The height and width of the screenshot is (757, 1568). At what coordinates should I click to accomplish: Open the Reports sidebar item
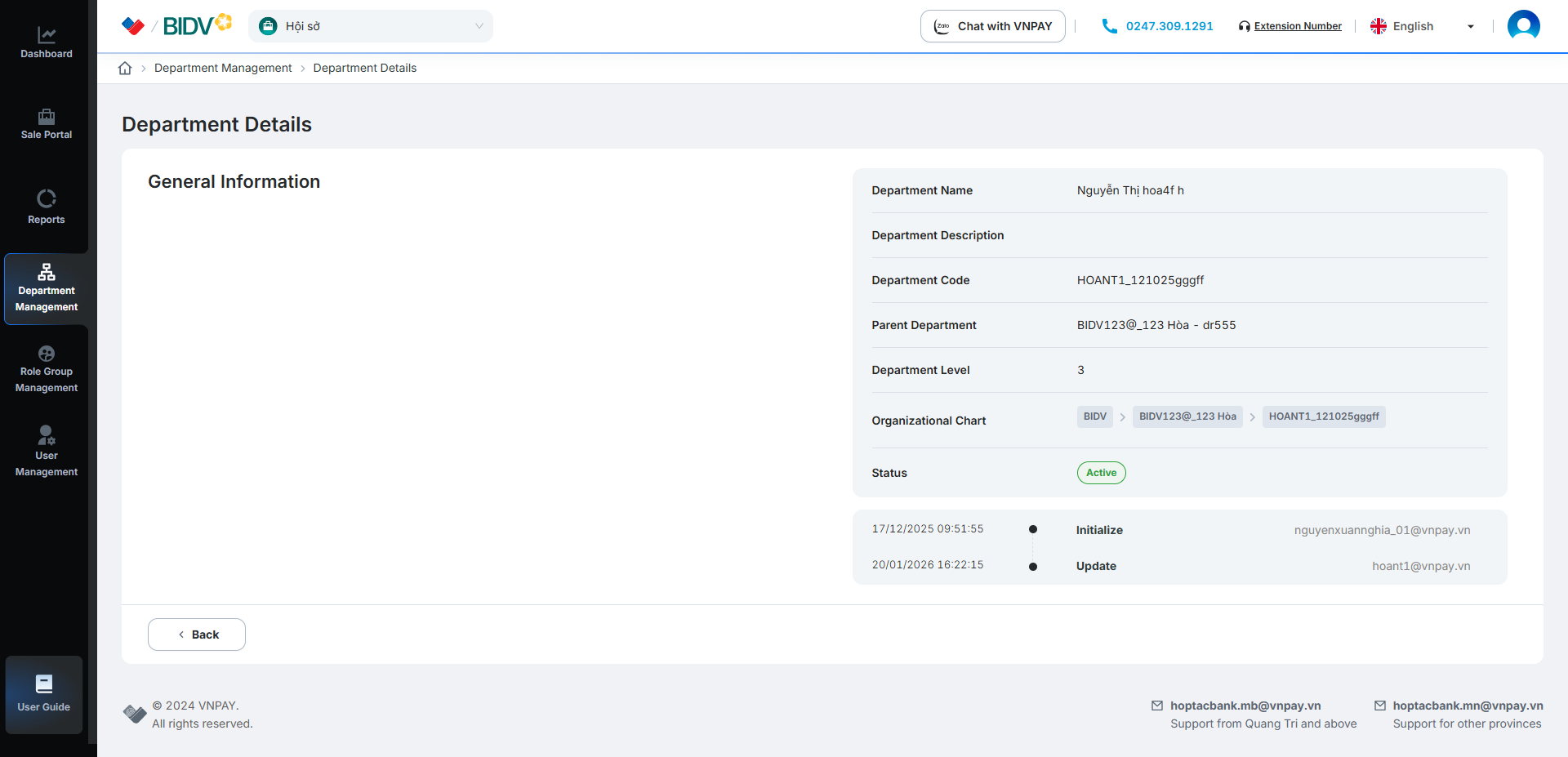pos(47,207)
